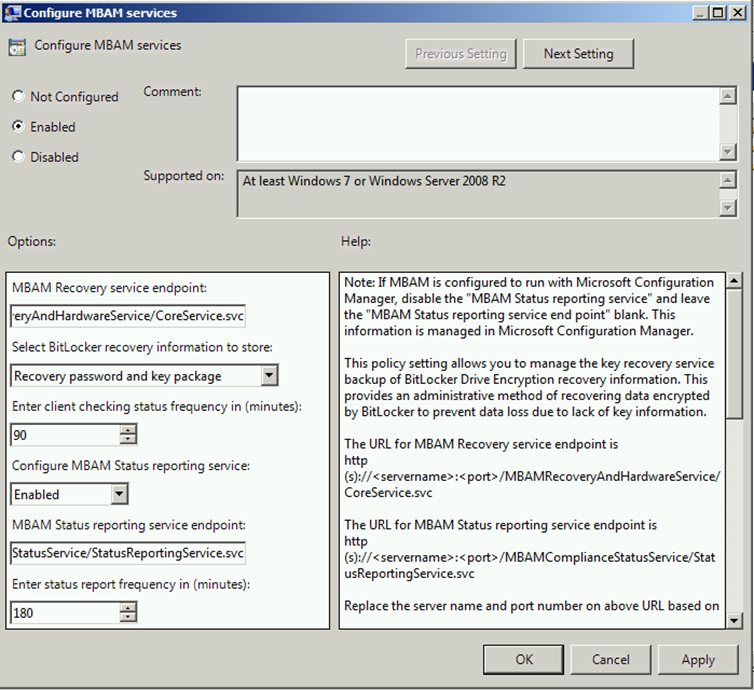This screenshot has width=754, height=690.
Task: Click the Supported on scroll up arrow
Action: pos(728,180)
